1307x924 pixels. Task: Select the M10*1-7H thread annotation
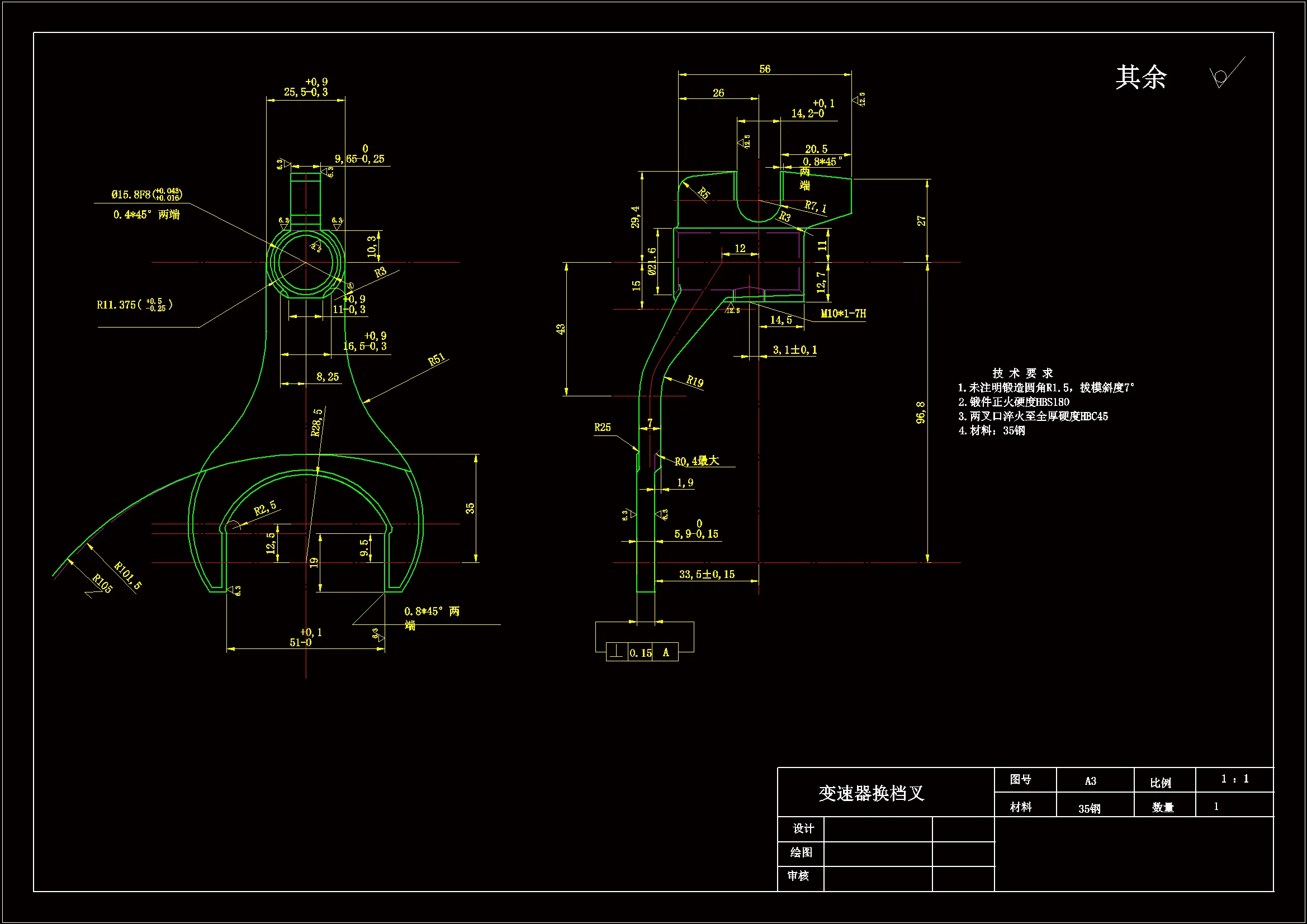click(844, 314)
